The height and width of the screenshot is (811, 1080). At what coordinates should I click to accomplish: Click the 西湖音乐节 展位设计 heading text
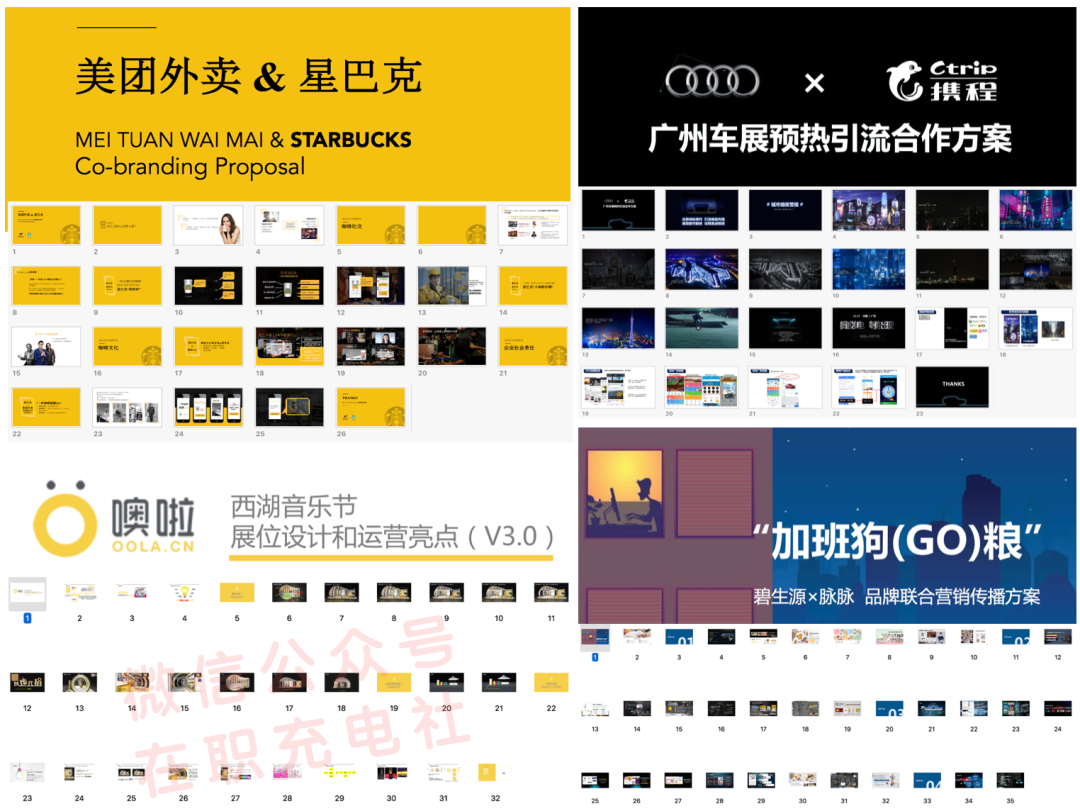(x=390, y=522)
